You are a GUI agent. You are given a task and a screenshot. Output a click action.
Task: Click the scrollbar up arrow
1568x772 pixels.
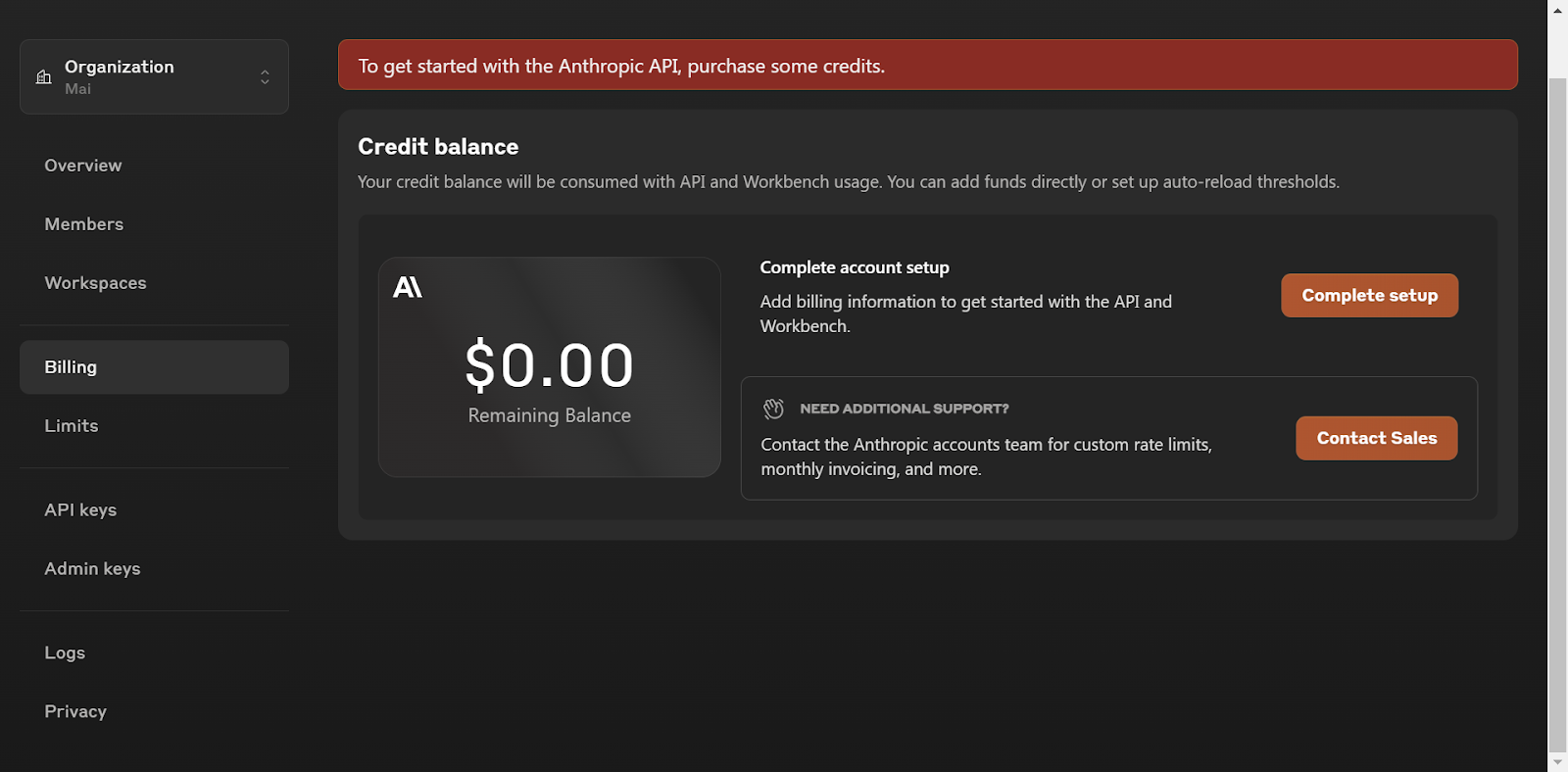1557,10
